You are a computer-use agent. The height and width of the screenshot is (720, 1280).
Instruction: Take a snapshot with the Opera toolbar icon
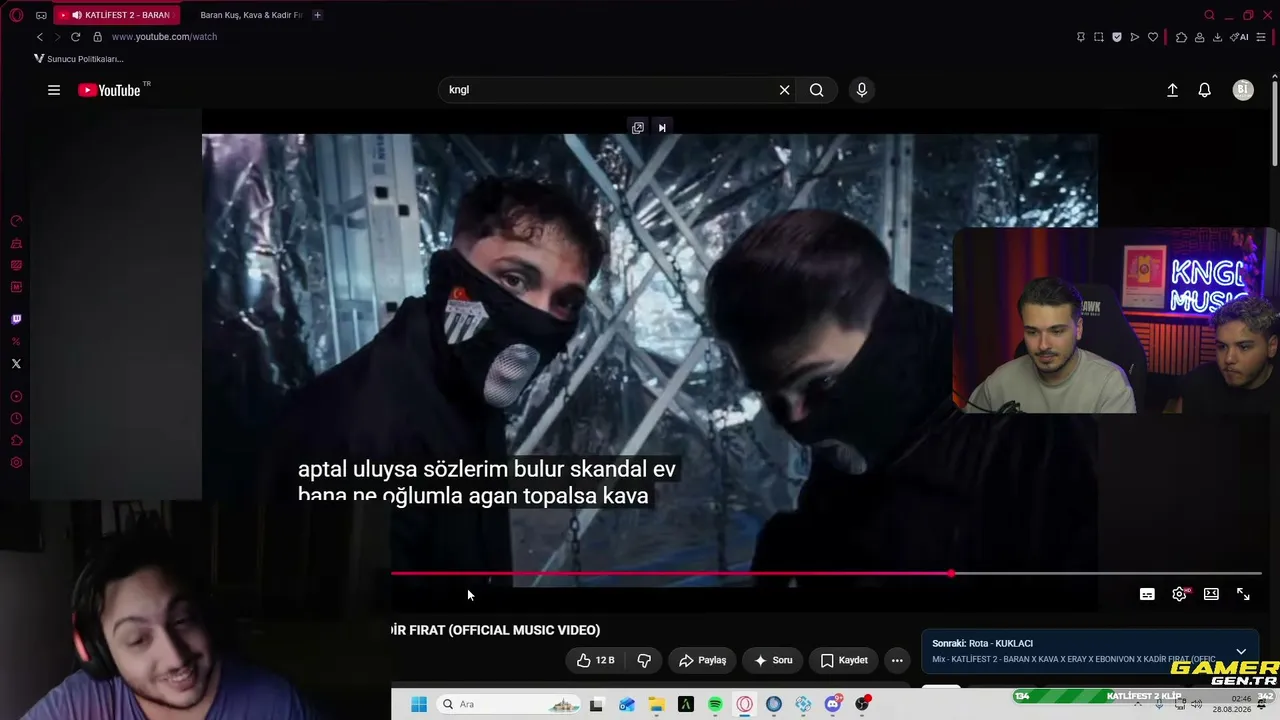tap(1099, 37)
